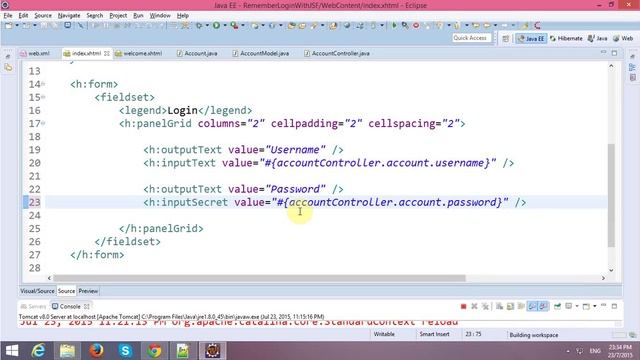Open Internet Explorer from the taskbar
The image size is (640, 360).
pos(38,351)
